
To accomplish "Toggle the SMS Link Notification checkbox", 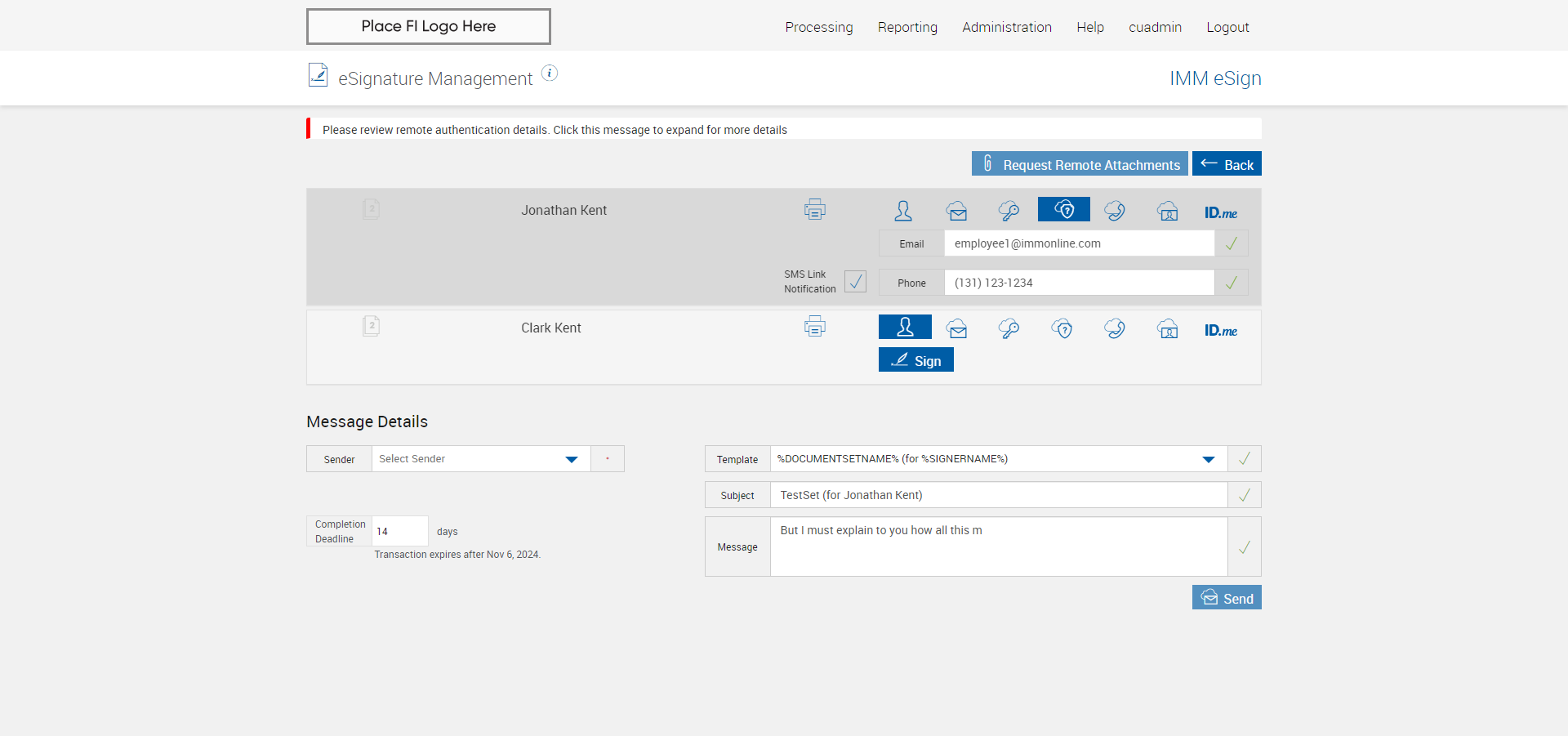I will coord(855,282).
